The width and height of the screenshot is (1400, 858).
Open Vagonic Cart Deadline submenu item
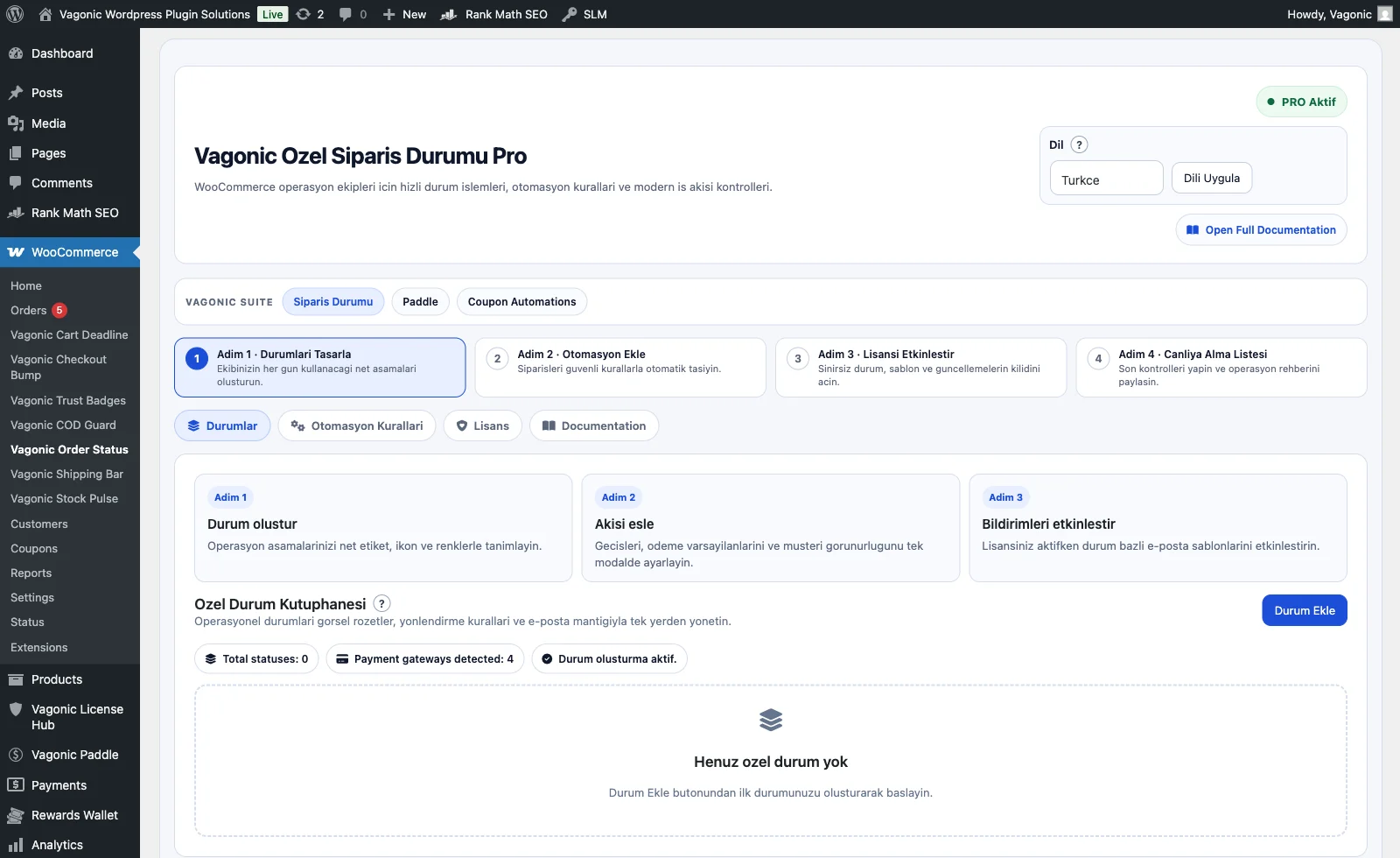point(70,334)
